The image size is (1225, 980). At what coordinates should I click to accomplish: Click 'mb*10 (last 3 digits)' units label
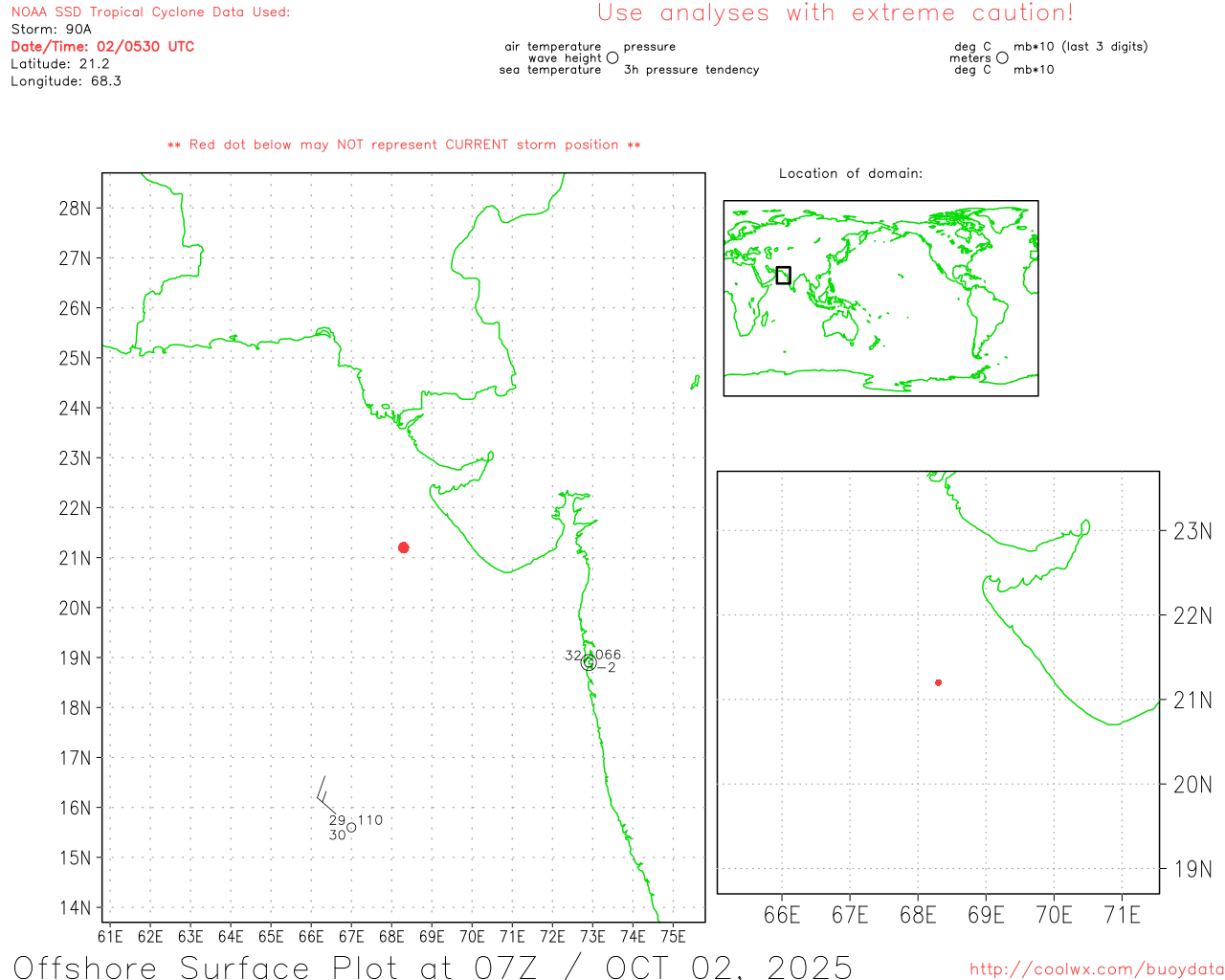coord(1080,47)
